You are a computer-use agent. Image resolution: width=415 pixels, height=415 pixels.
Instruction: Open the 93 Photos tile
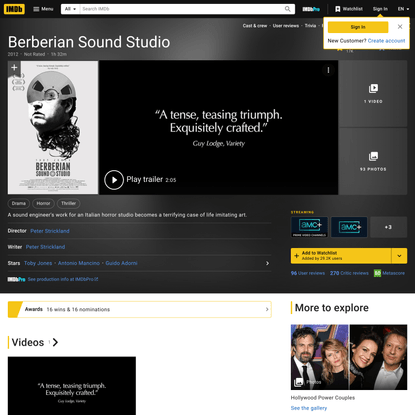coord(373,161)
